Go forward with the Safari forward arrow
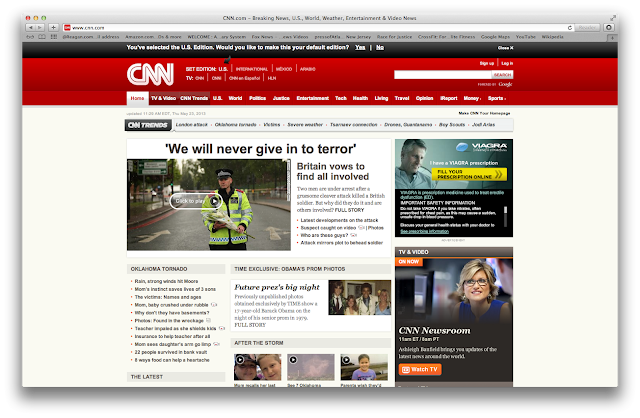This screenshot has width=640, height=418. click(x=40, y=27)
